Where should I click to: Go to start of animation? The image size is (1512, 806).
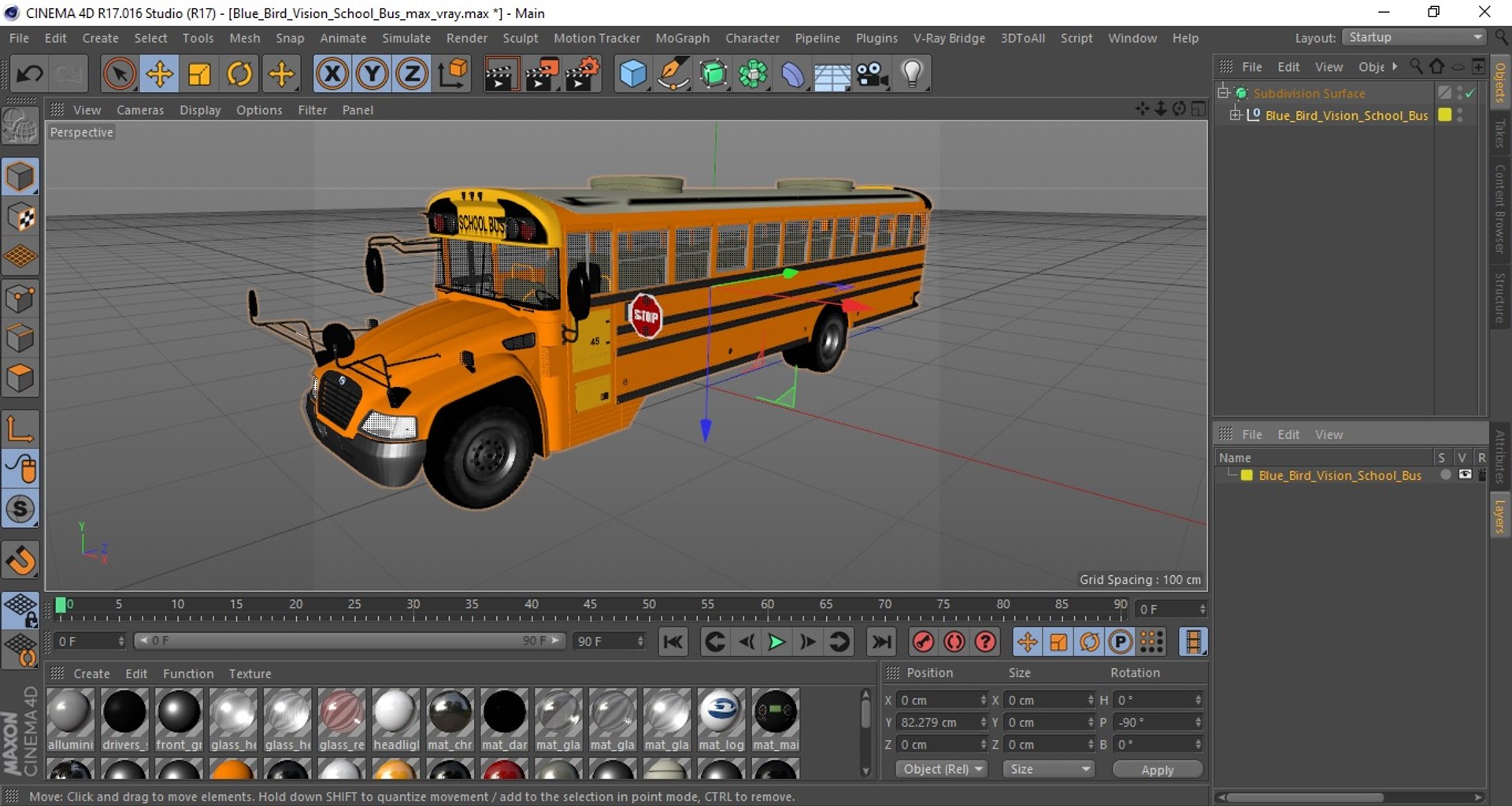[673, 642]
